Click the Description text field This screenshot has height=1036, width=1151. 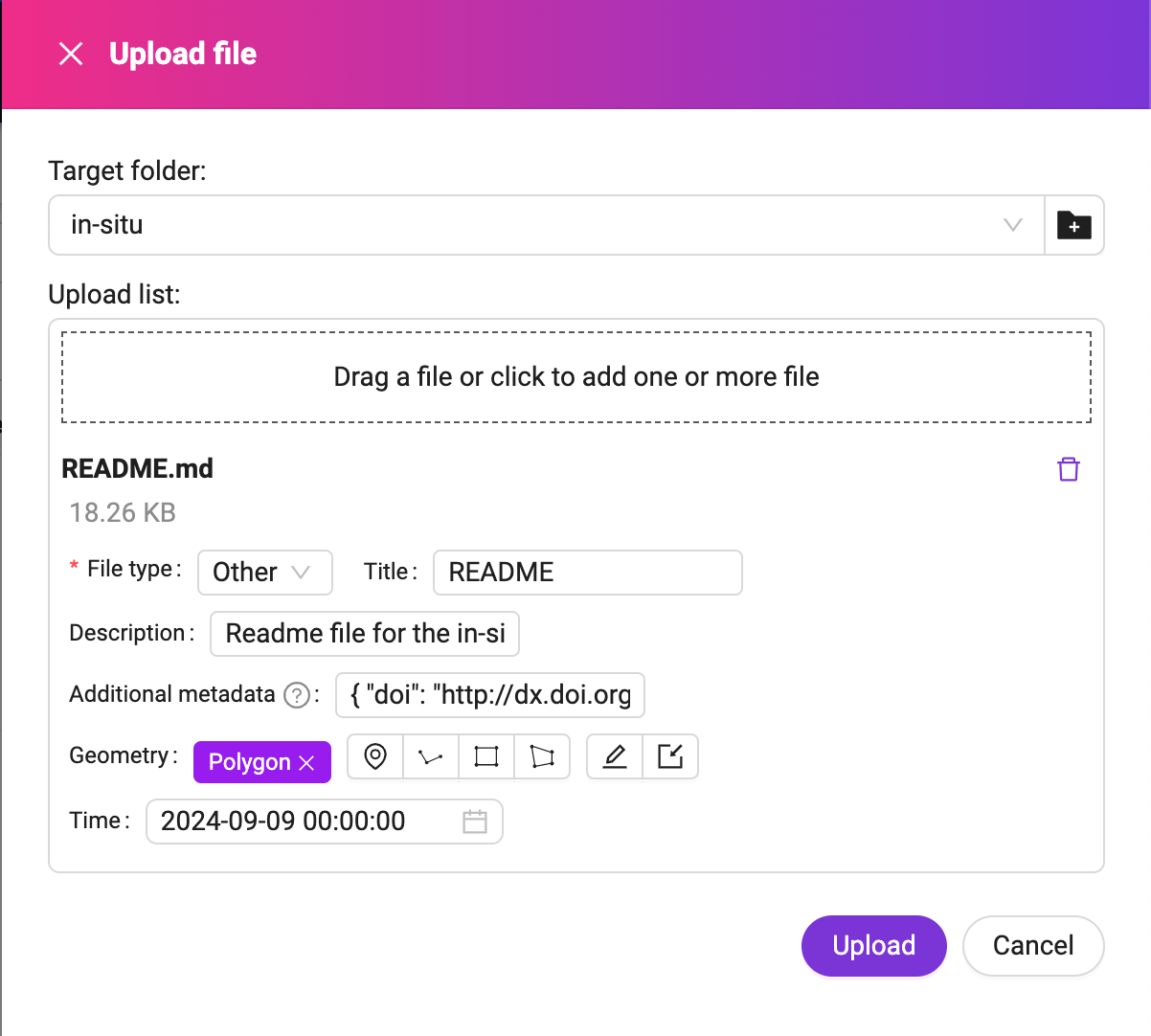(x=364, y=633)
